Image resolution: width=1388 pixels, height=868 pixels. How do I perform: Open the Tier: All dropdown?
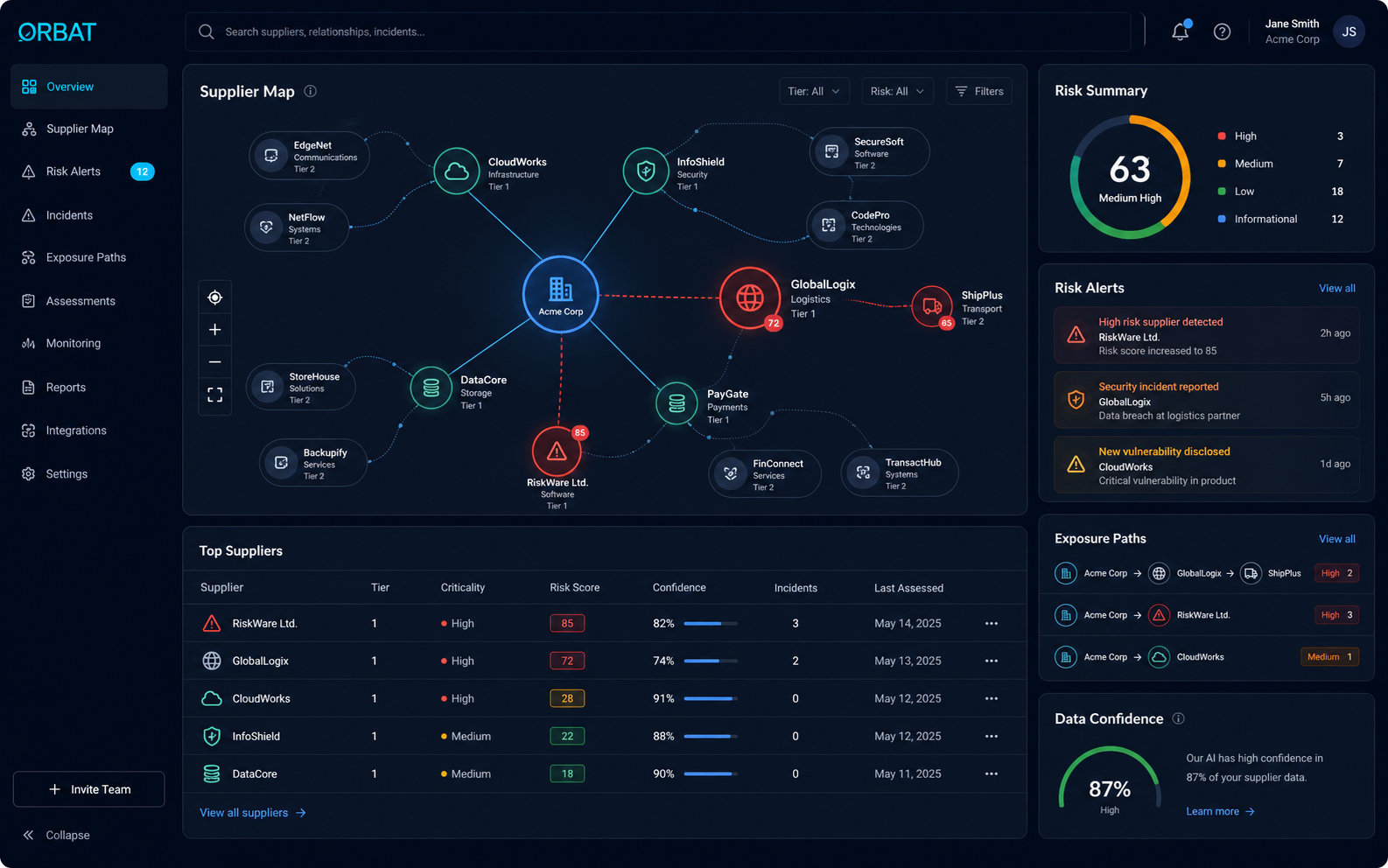(x=814, y=91)
